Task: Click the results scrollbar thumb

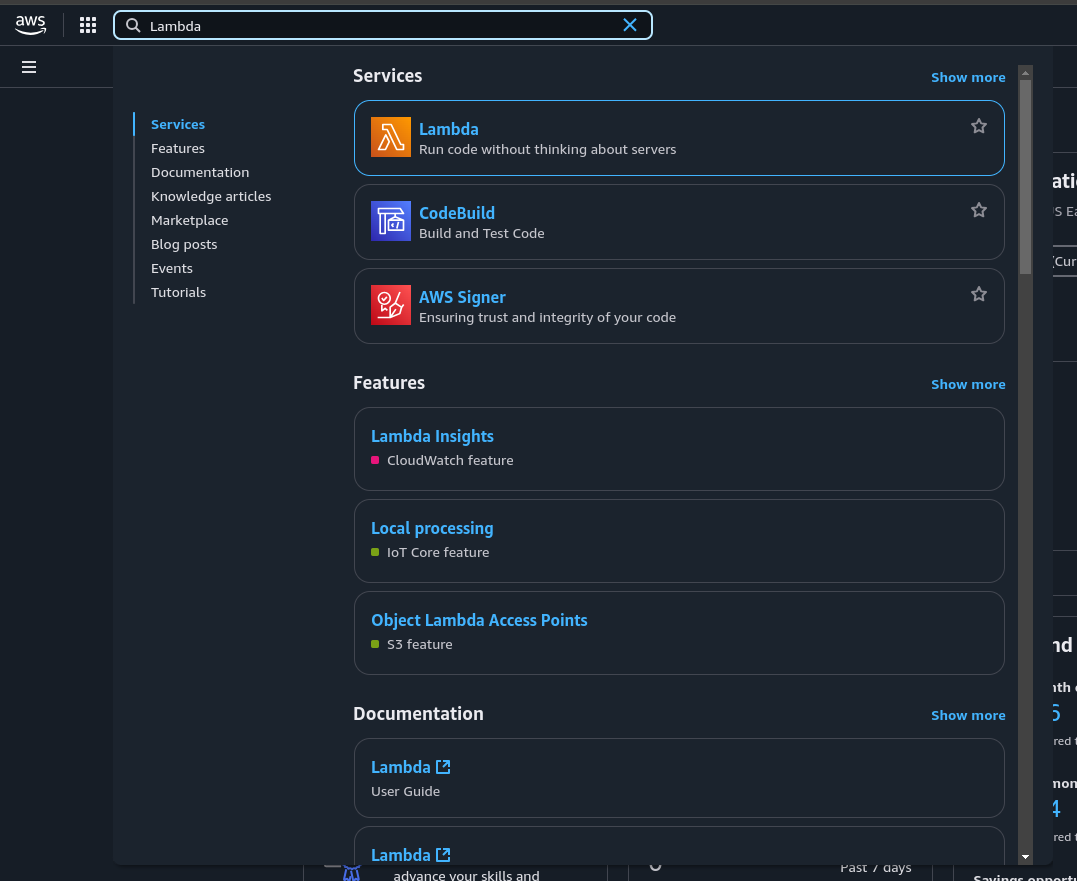Action: pyautogui.click(x=1025, y=177)
